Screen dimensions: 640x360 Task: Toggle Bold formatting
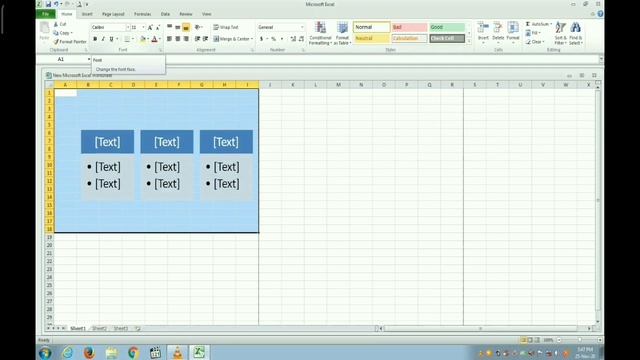[x=95, y=39]
